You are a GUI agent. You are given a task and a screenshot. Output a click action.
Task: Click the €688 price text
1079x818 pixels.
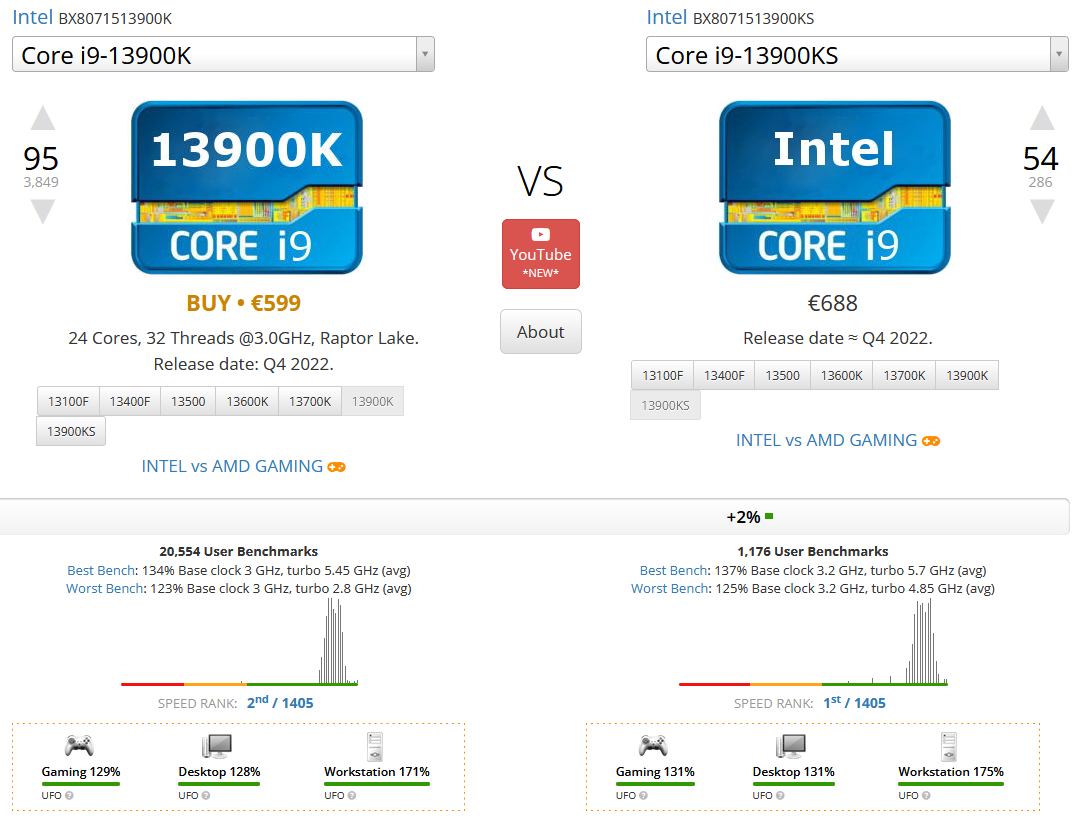click(833, 303)
